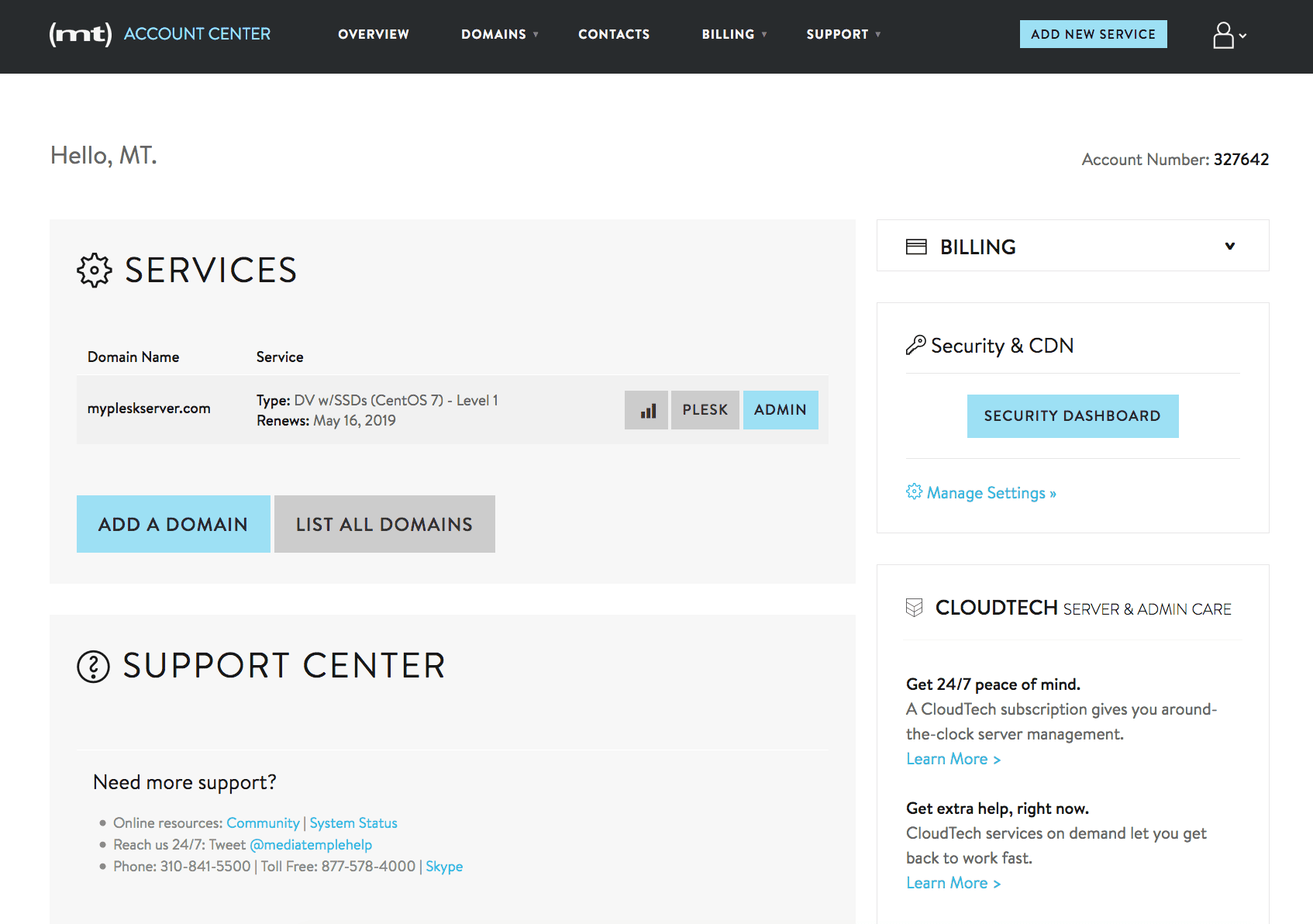Open the Security Dashboard
Screen dimensions: 1313x924
(1072, 415)
